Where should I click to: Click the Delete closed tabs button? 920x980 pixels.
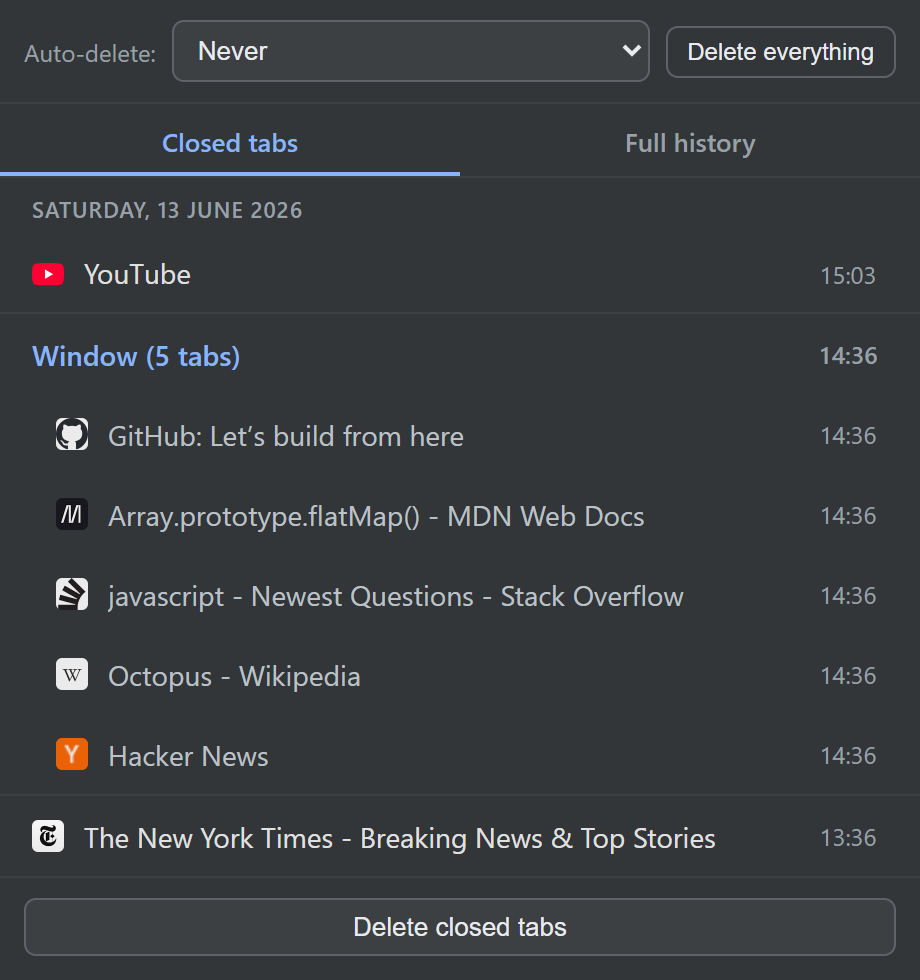pyautogui.click(x=460, y=927)
